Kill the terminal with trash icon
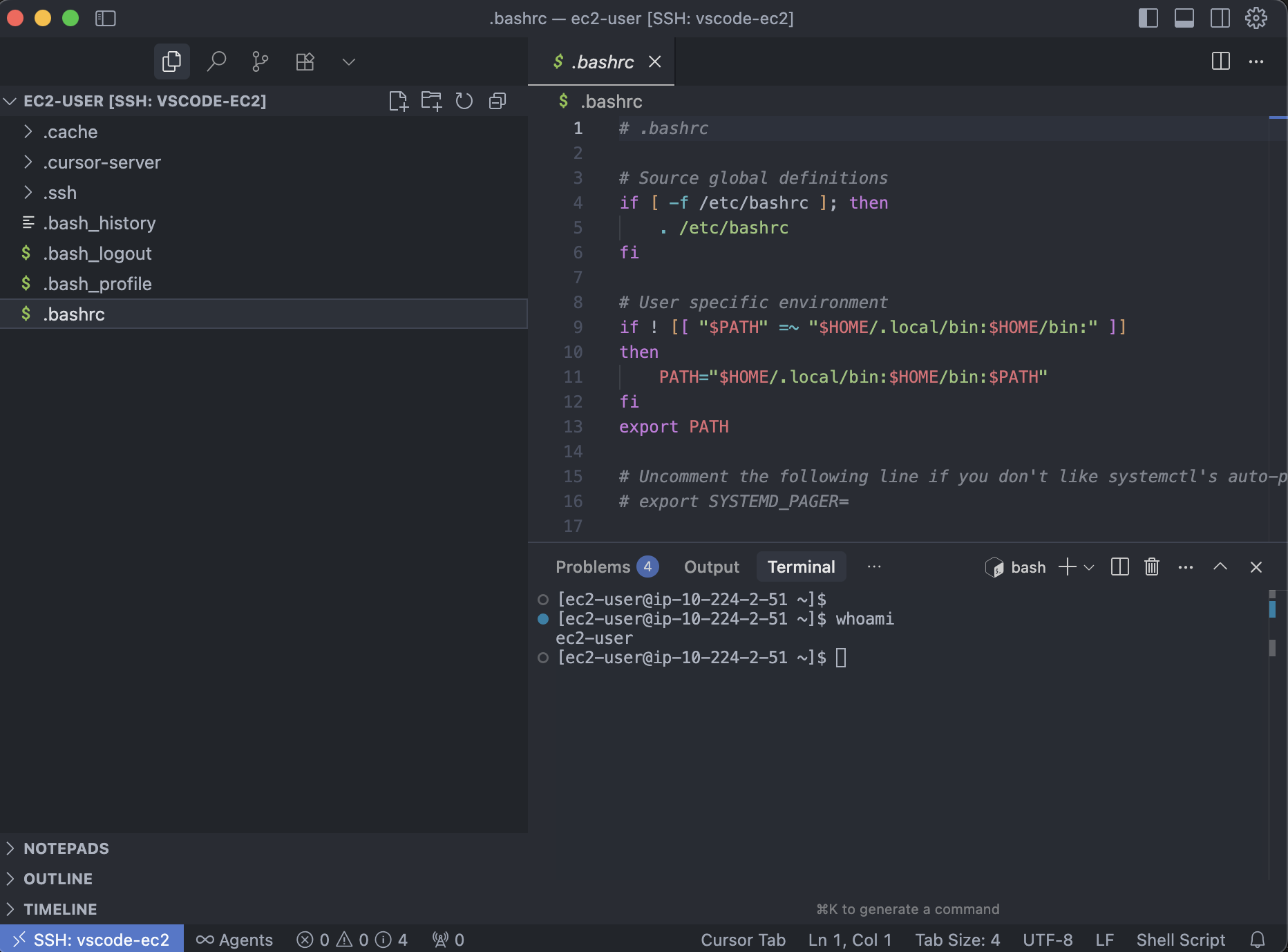Image resolution: width=1288 pixels, height=952 pixels. [x=1152, y=567]
